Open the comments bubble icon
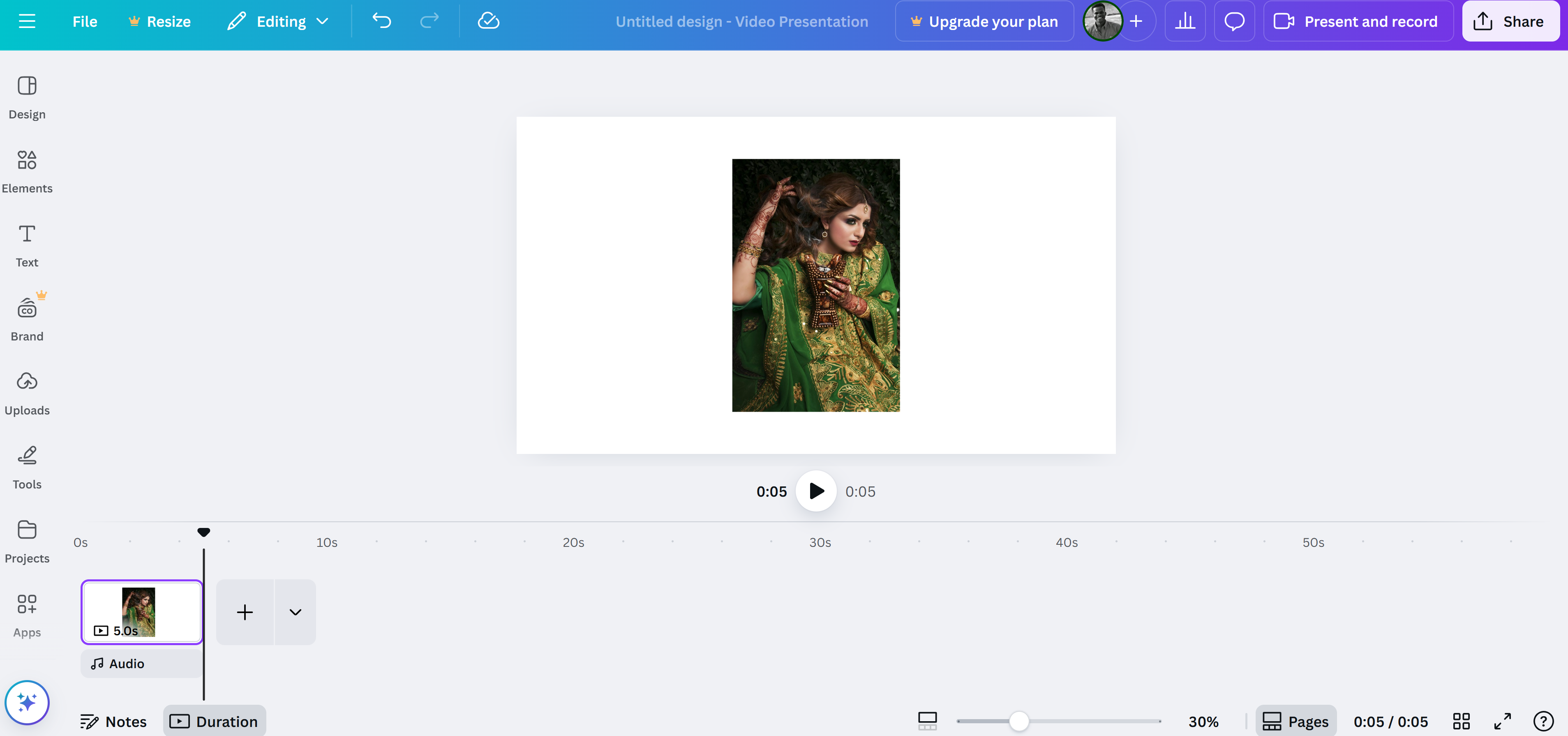Image resolution: width=1568 pixels, height=736 pixels. [x=1234, y=21]
